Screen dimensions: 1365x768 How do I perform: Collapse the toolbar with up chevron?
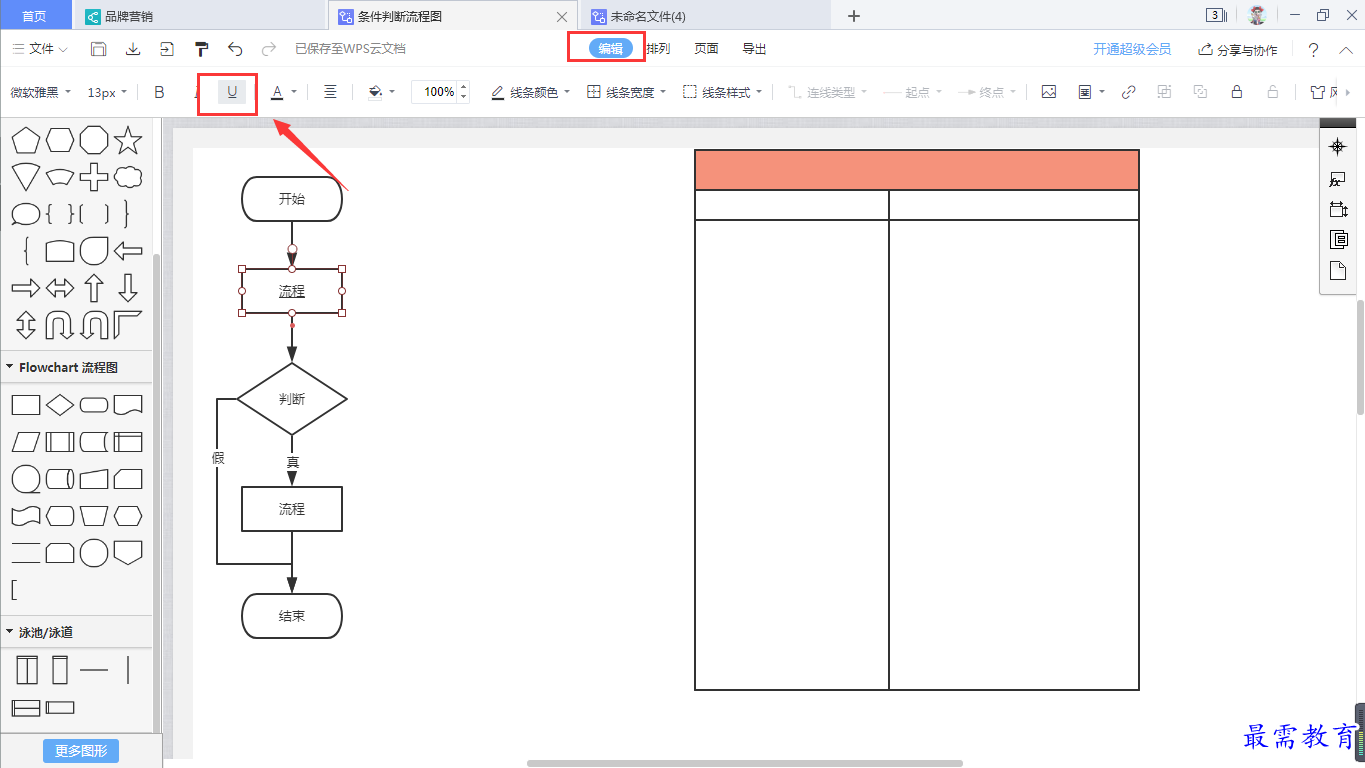[1346, 49]
